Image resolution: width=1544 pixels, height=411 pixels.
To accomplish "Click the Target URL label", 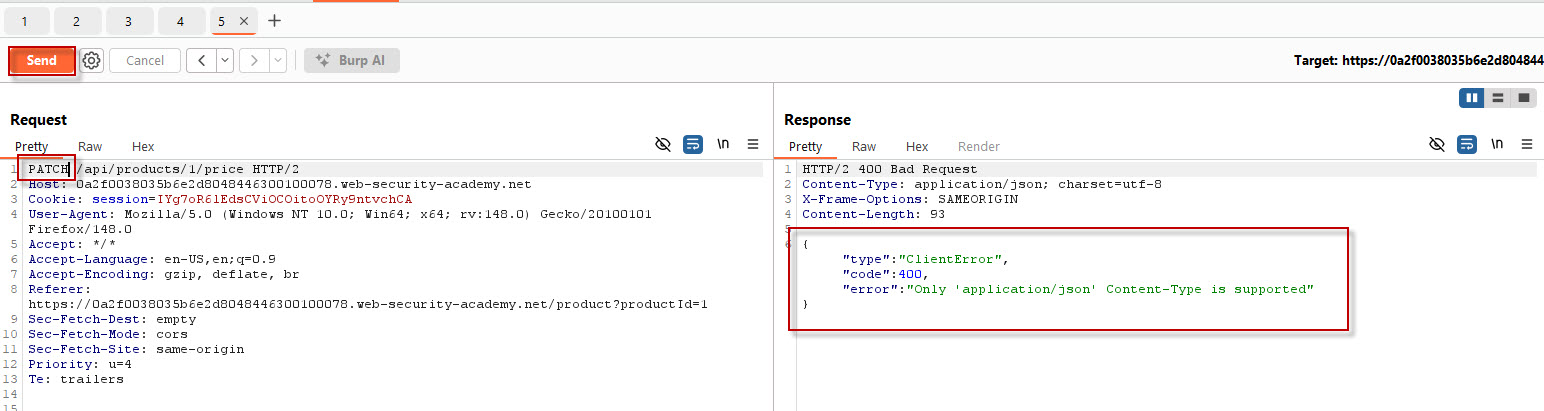I will pos(1418,61).
